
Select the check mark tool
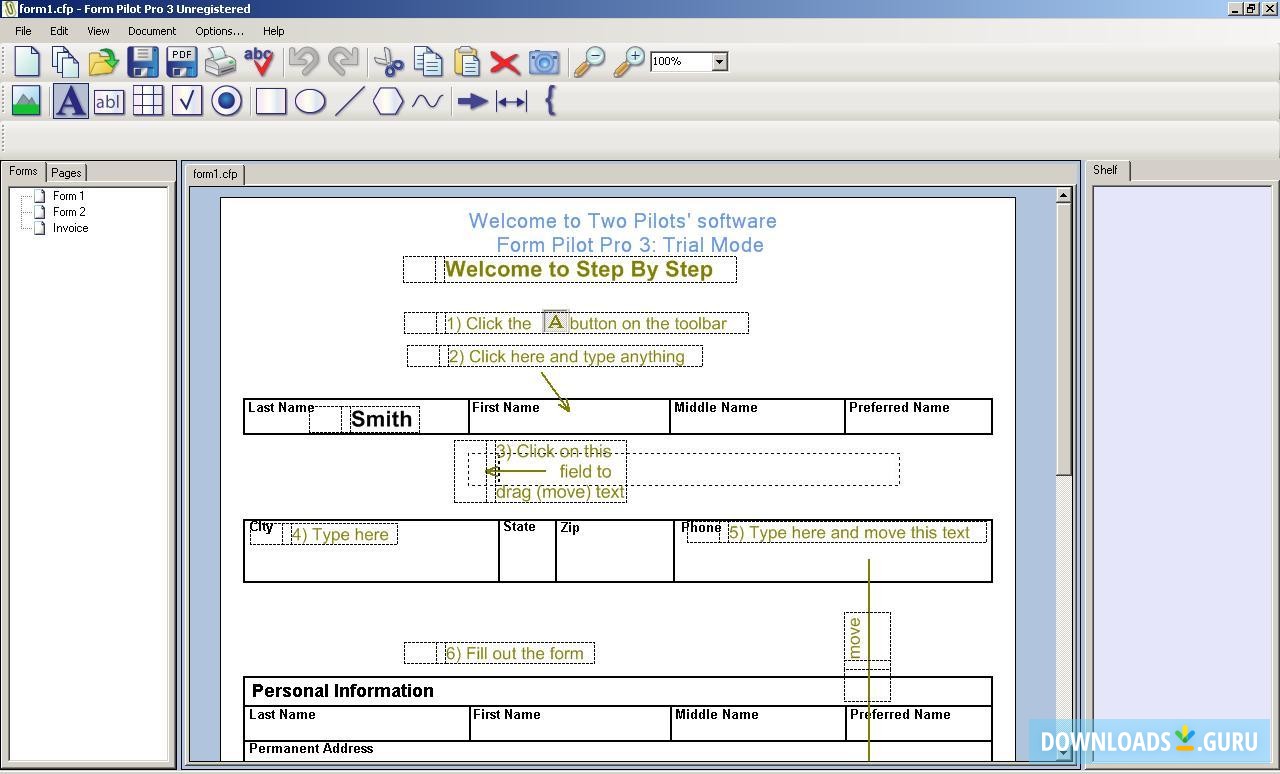pyautogui.click(x=187, y=101)
